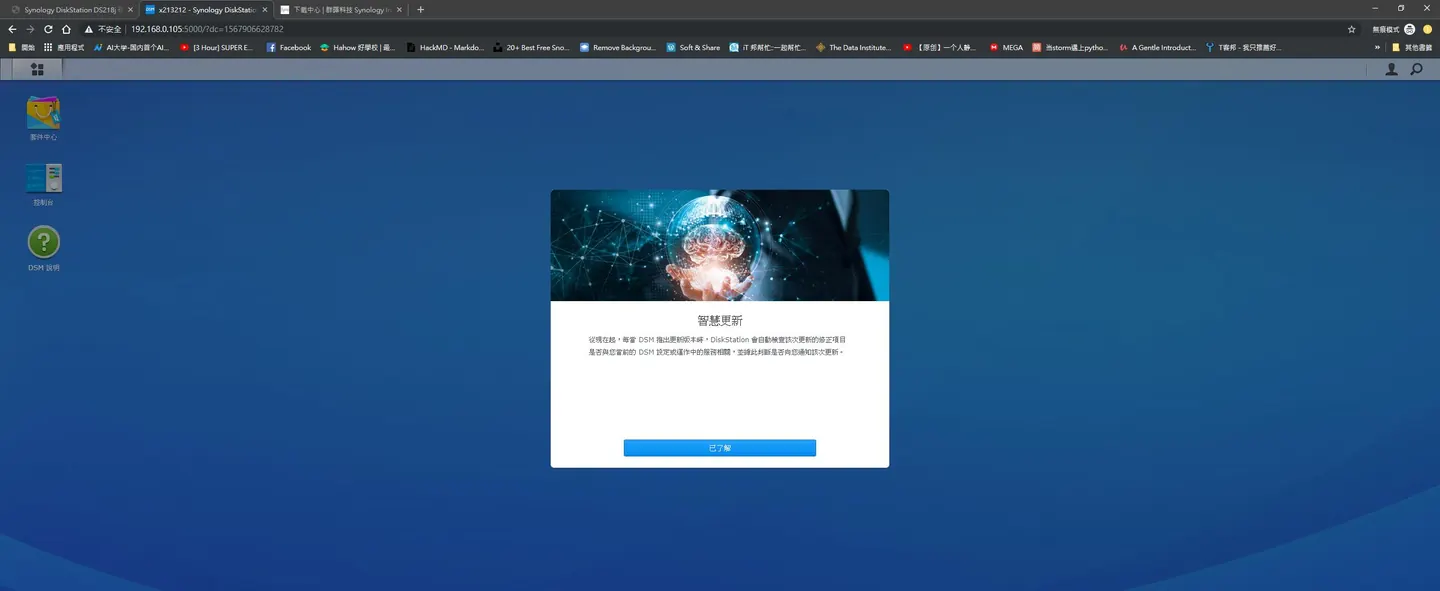The width and height of the screenshot is (1440, 591).
Task: Open the DSM user options person icon
Action: (x=1391, y=69)
